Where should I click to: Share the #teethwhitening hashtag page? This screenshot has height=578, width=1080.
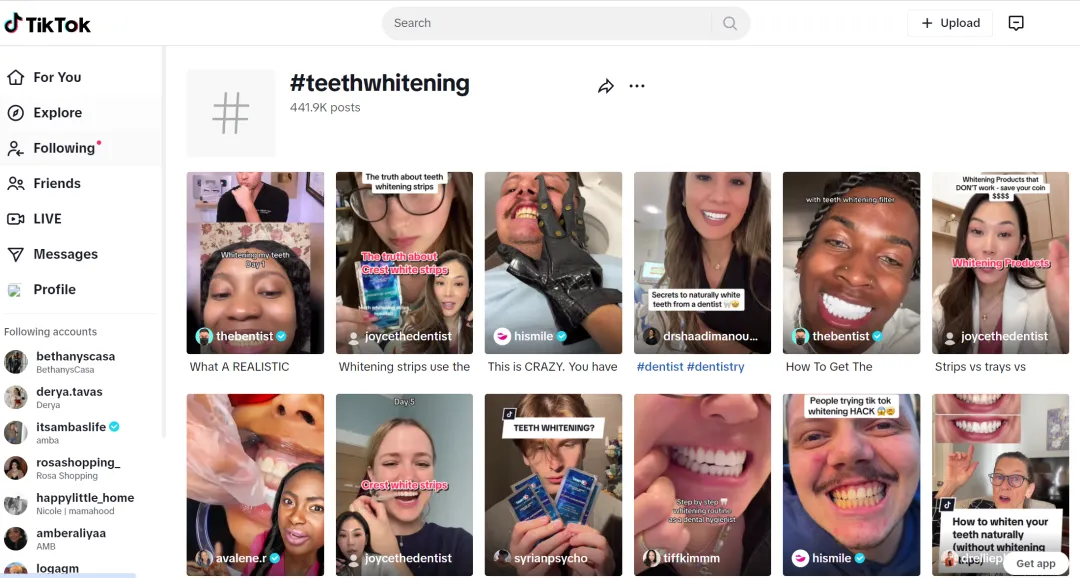[605, 86]
